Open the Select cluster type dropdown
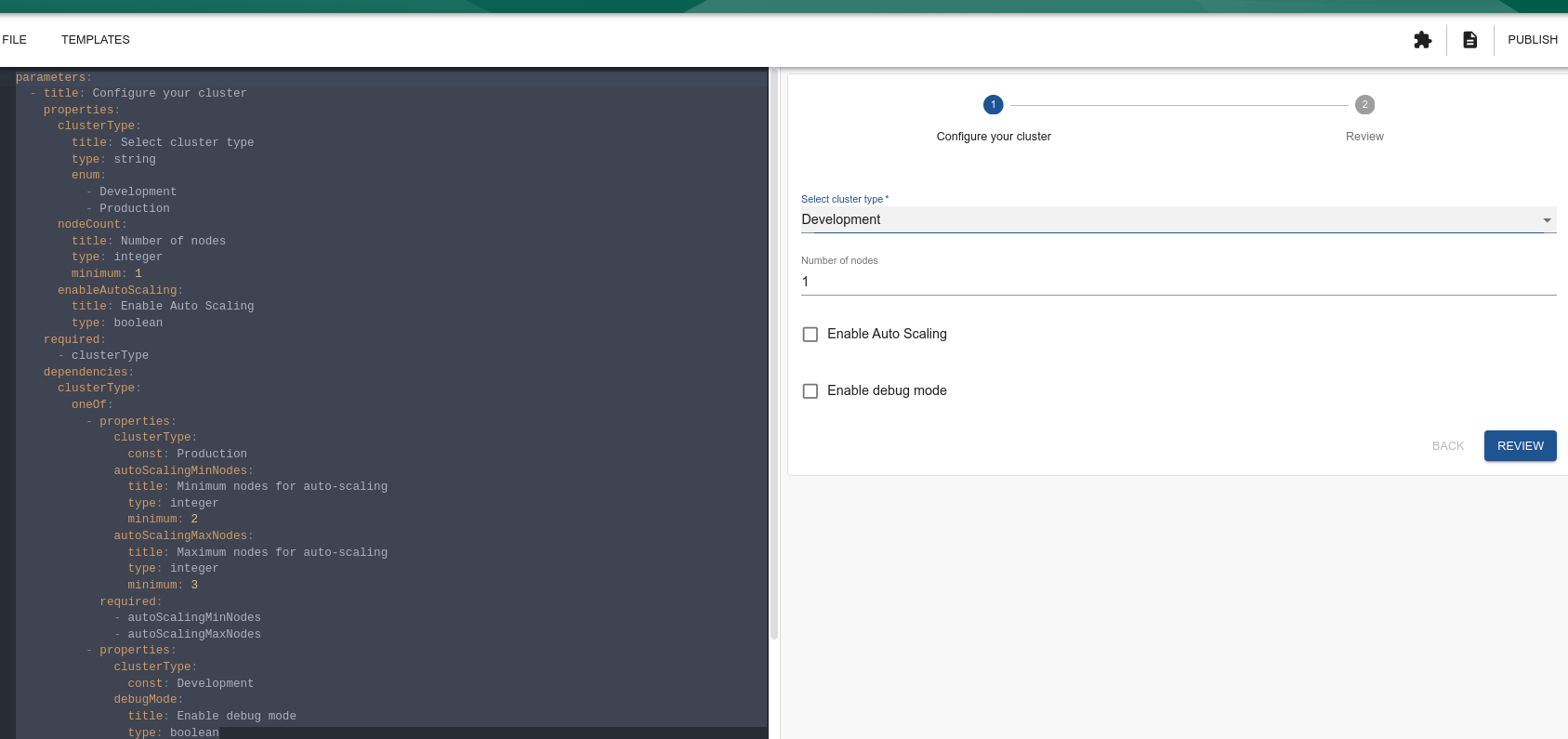The width and height of the screenshot is (1568, 739). [x=1171, y=220]
